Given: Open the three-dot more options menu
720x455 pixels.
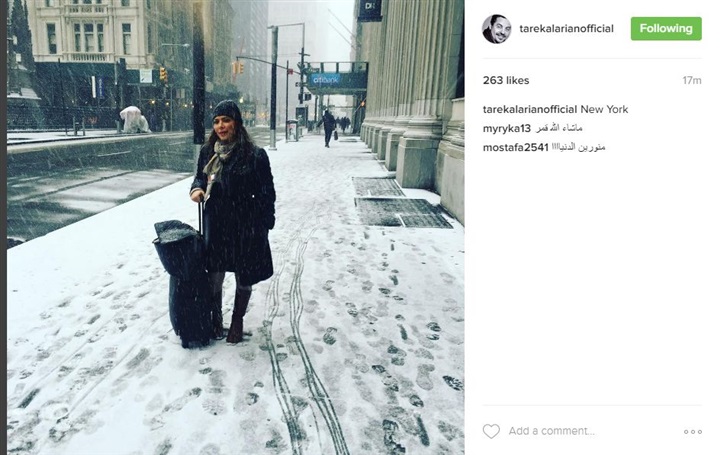Looking at the screenshot, I should pyautogui.click(x=692, y=432).
